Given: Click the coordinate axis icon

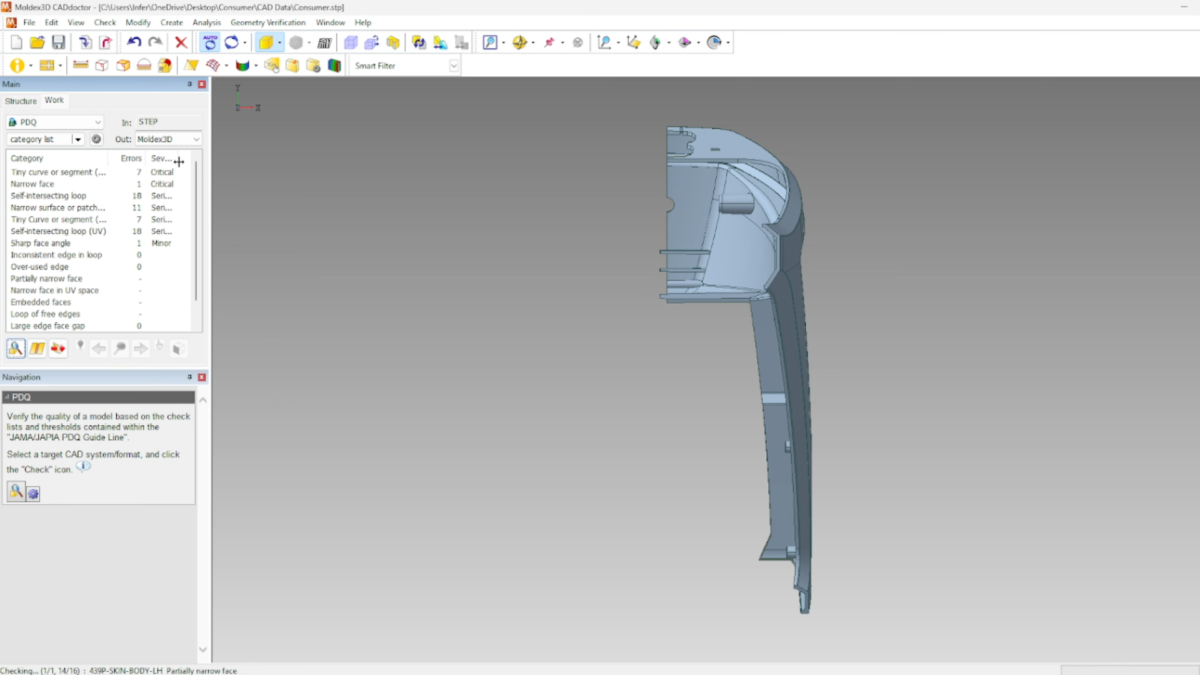Looking at the screenshot, I should tap(604, 42).
